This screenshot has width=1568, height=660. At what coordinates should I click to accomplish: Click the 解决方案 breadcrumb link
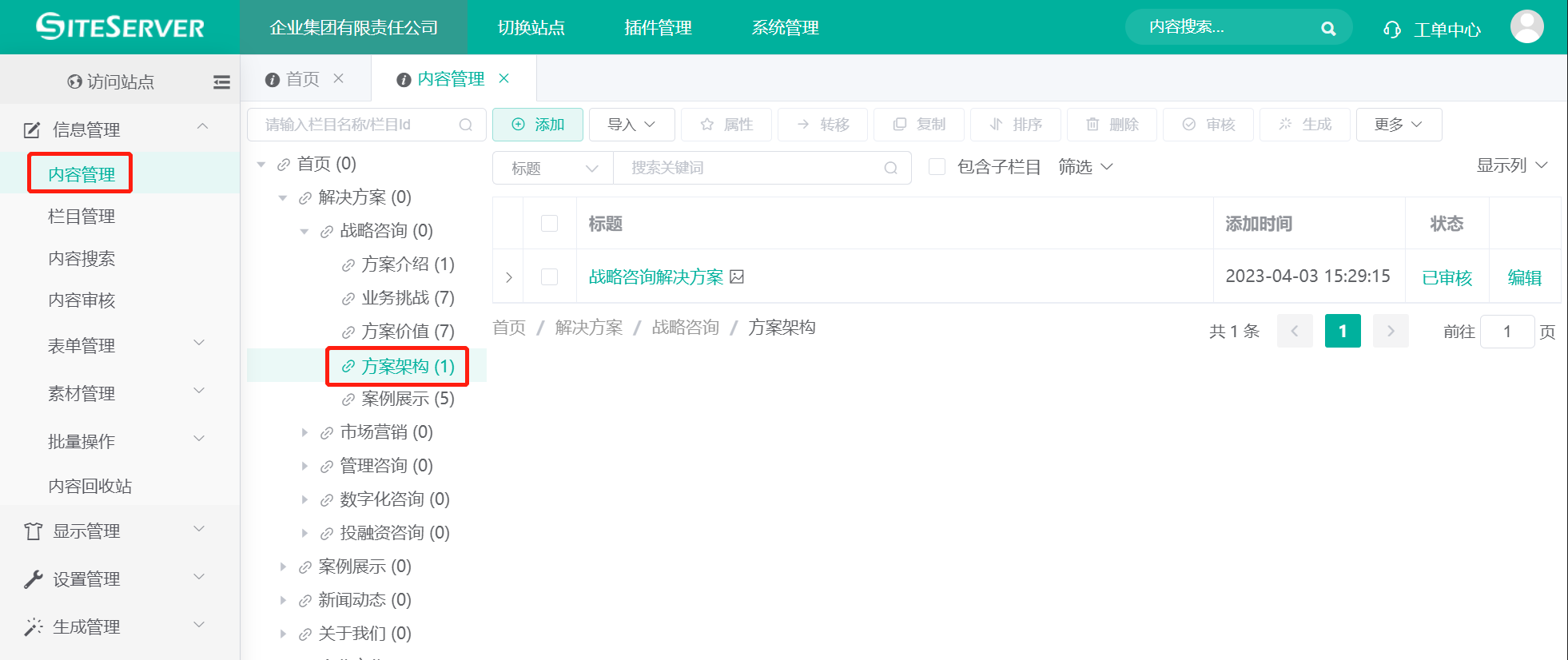tap(588, 328)
